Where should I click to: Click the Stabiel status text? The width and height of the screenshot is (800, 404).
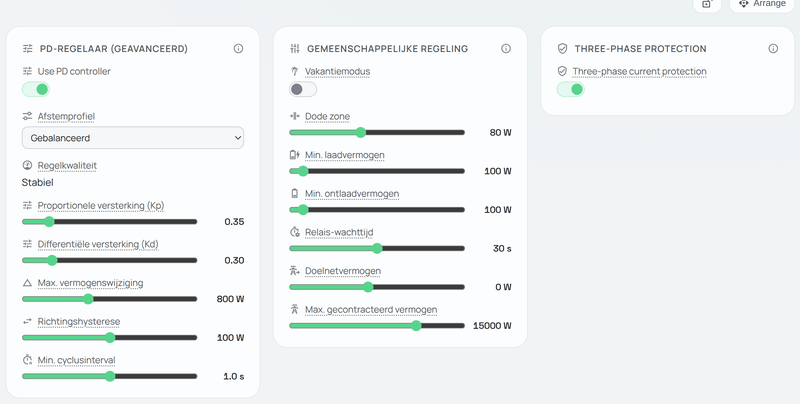pos(37,183)
